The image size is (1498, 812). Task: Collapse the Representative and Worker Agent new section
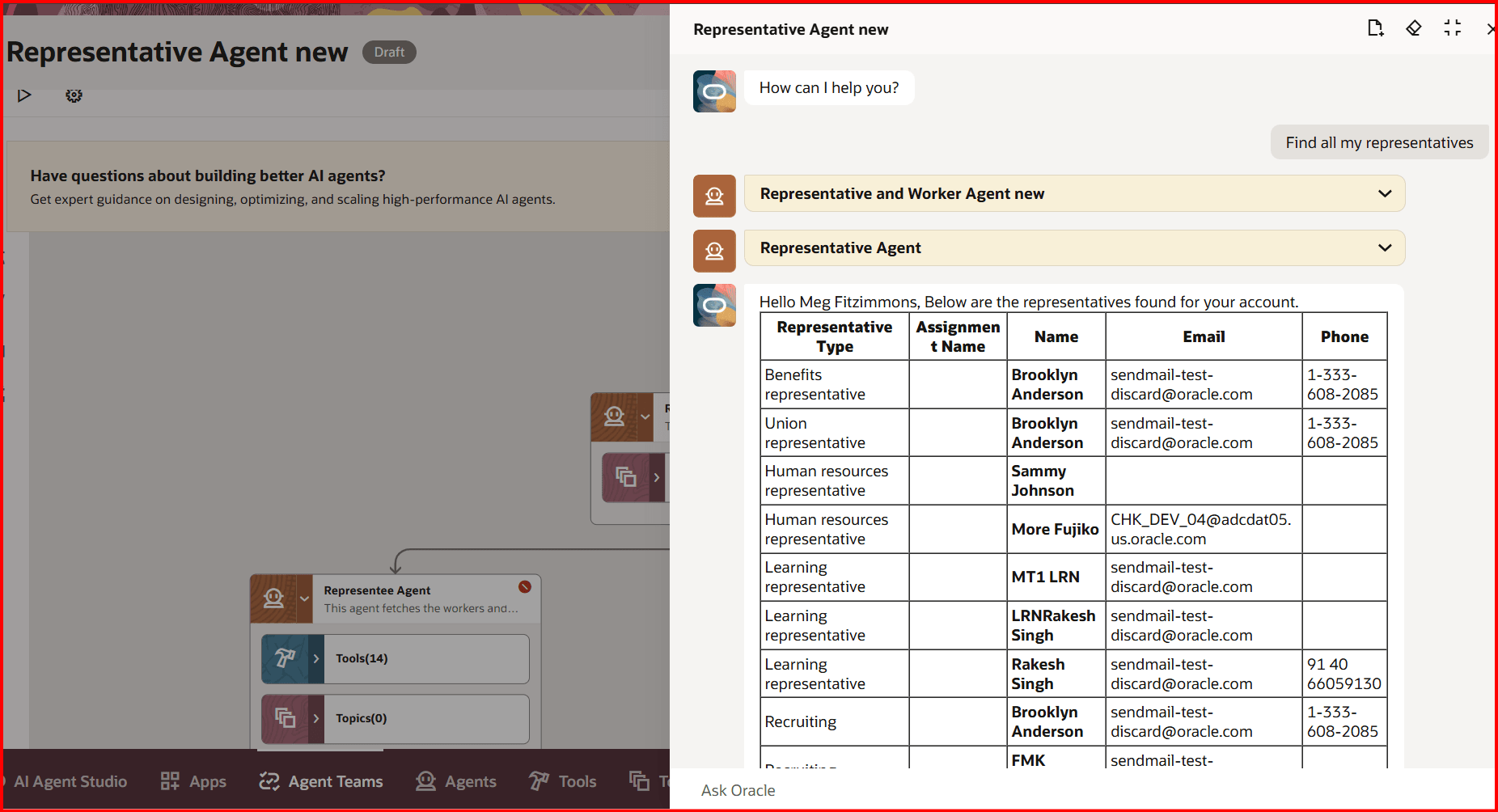pos(1385,193)
